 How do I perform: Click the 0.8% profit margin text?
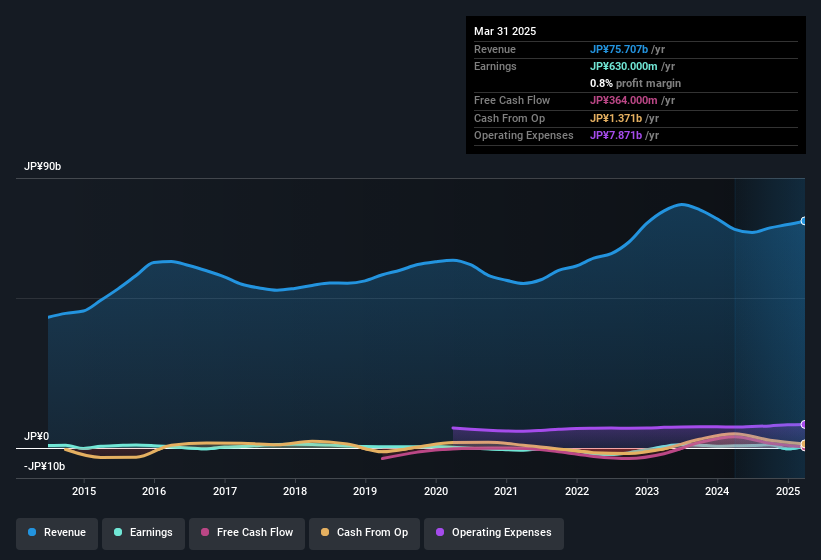tap(635, 83)
